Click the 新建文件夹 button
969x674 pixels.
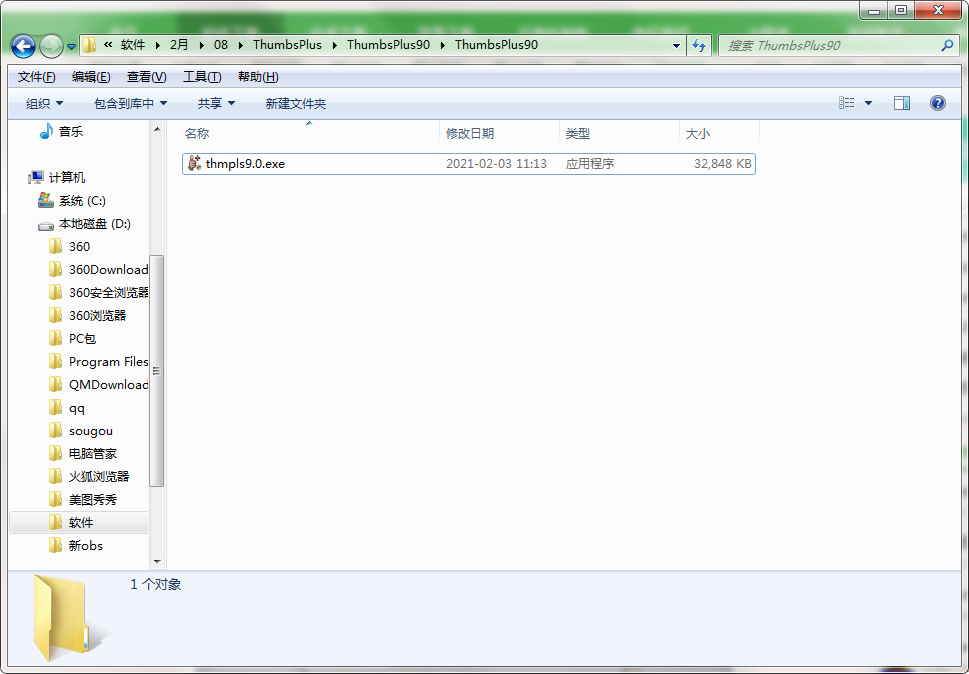tap(296, 103)
